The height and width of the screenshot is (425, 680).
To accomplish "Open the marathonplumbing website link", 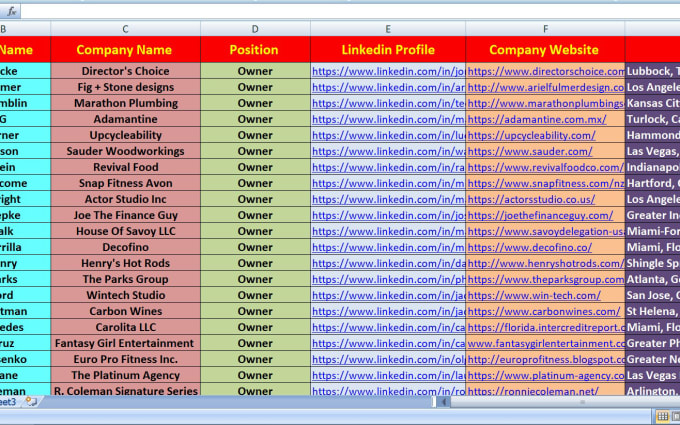I will click(546, 103).
